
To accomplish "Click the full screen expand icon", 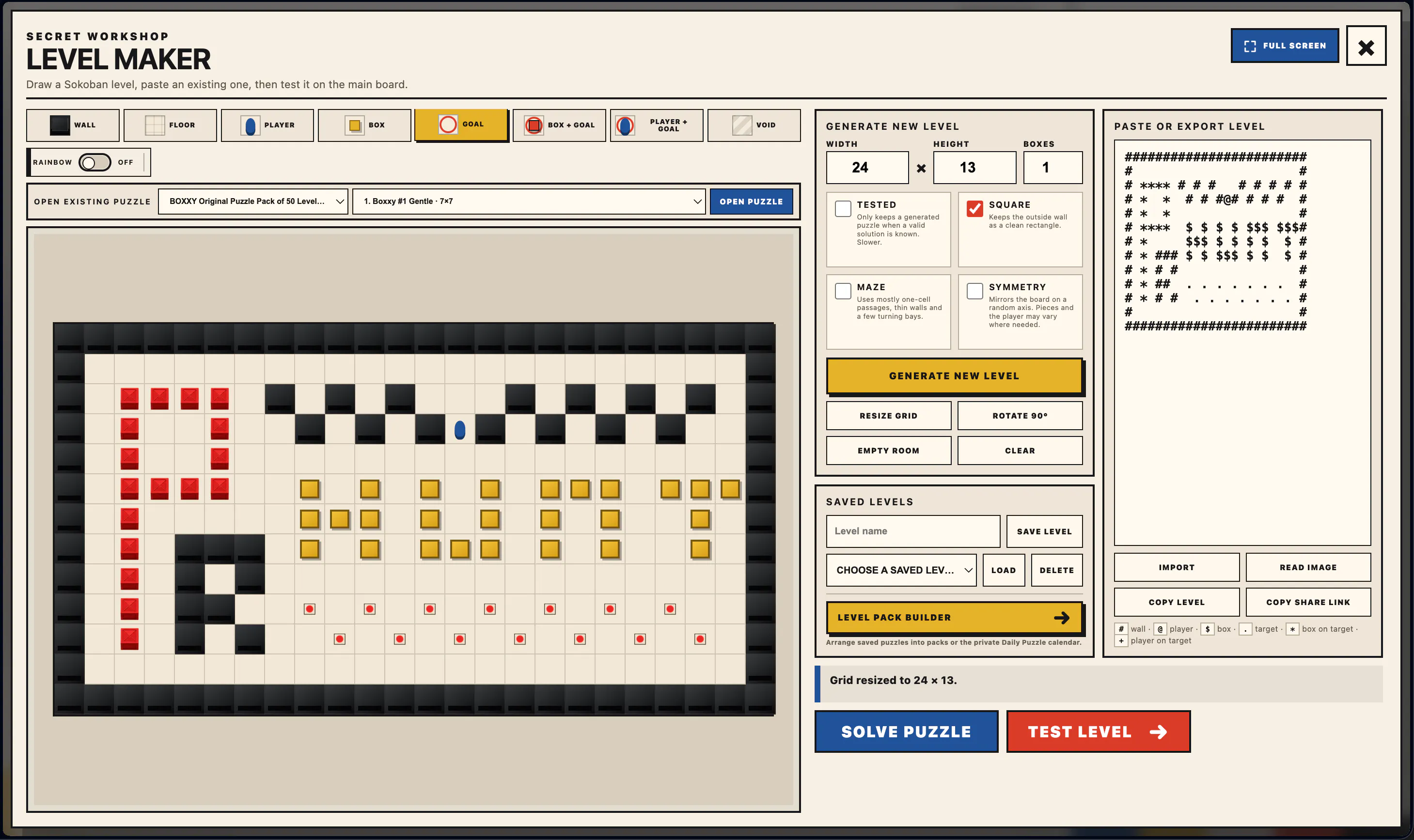I will 1250,46.
